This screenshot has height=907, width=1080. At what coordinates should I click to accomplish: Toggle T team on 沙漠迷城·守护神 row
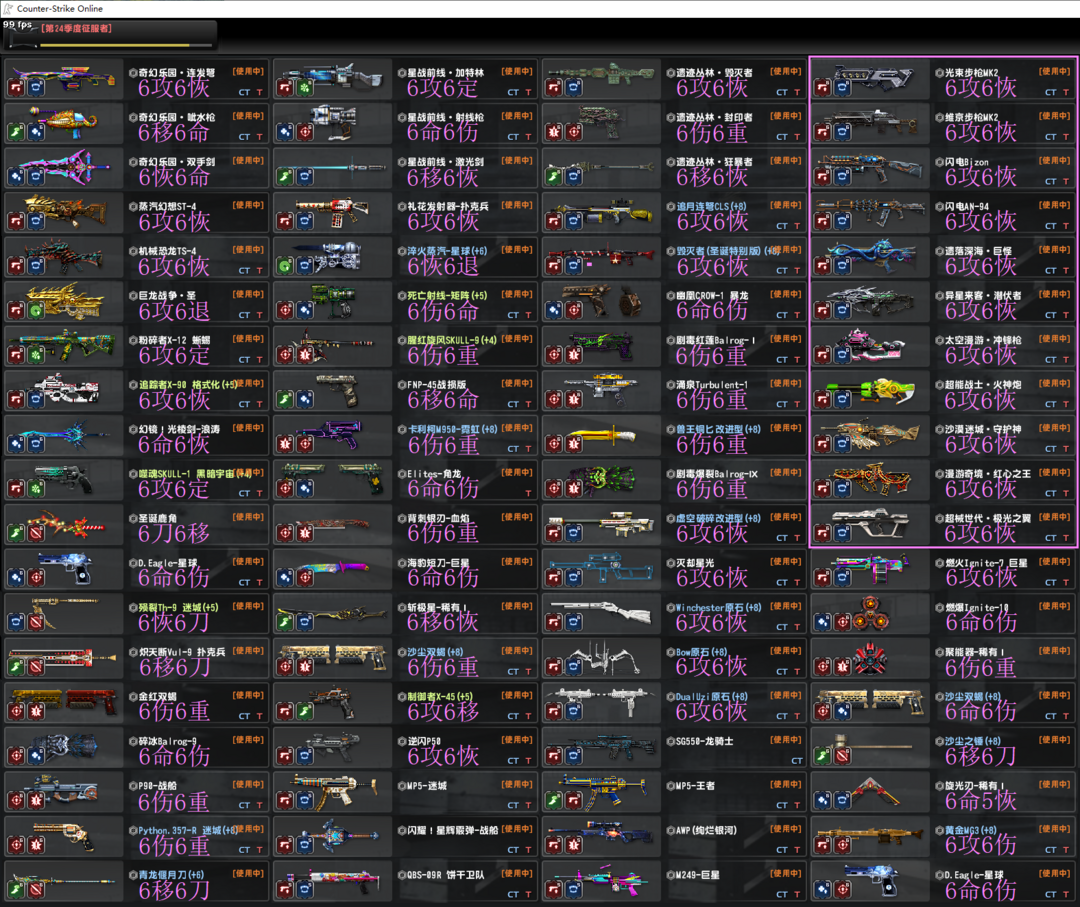tap(1066, 448)
